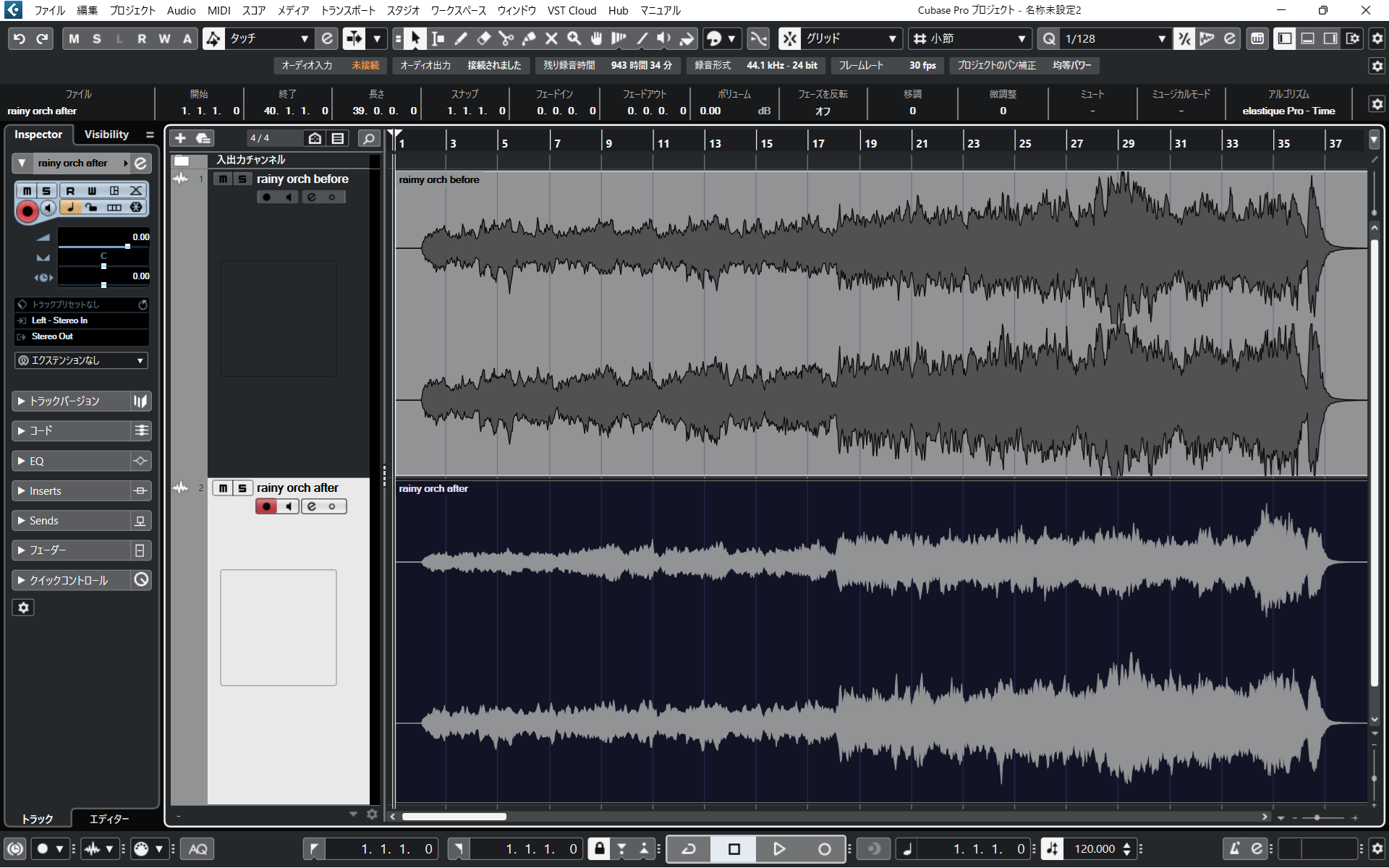Click the Add Track plus icon
This screenshot has width=1389, height=868.
180,138
